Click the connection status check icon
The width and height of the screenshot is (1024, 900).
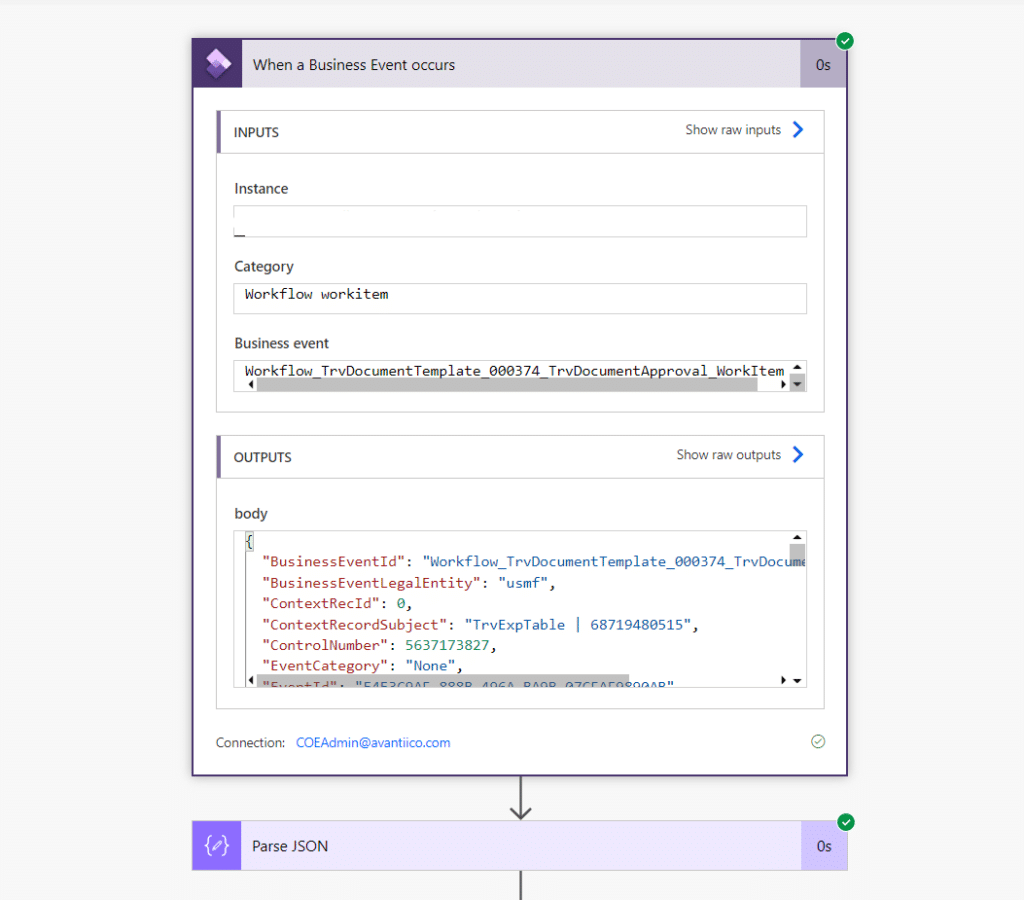coord(818,741)
